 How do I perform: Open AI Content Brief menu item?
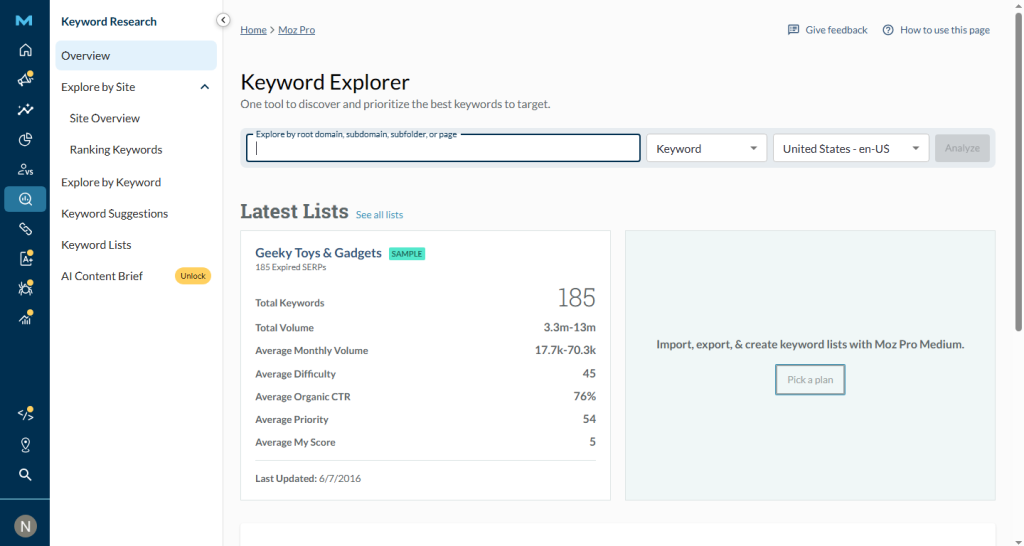102,276
